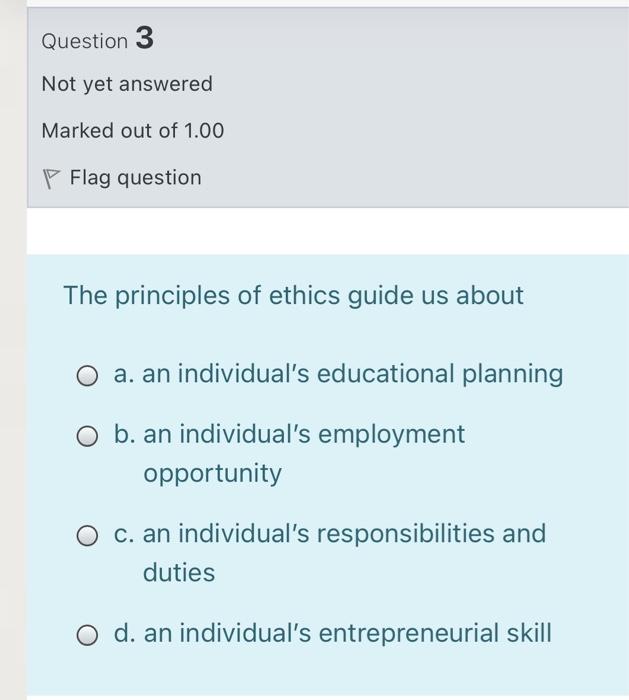Viewport: 629px width, 700px height.
Task: Click the principles of ethics question text
Action: (x=293, y=296)
